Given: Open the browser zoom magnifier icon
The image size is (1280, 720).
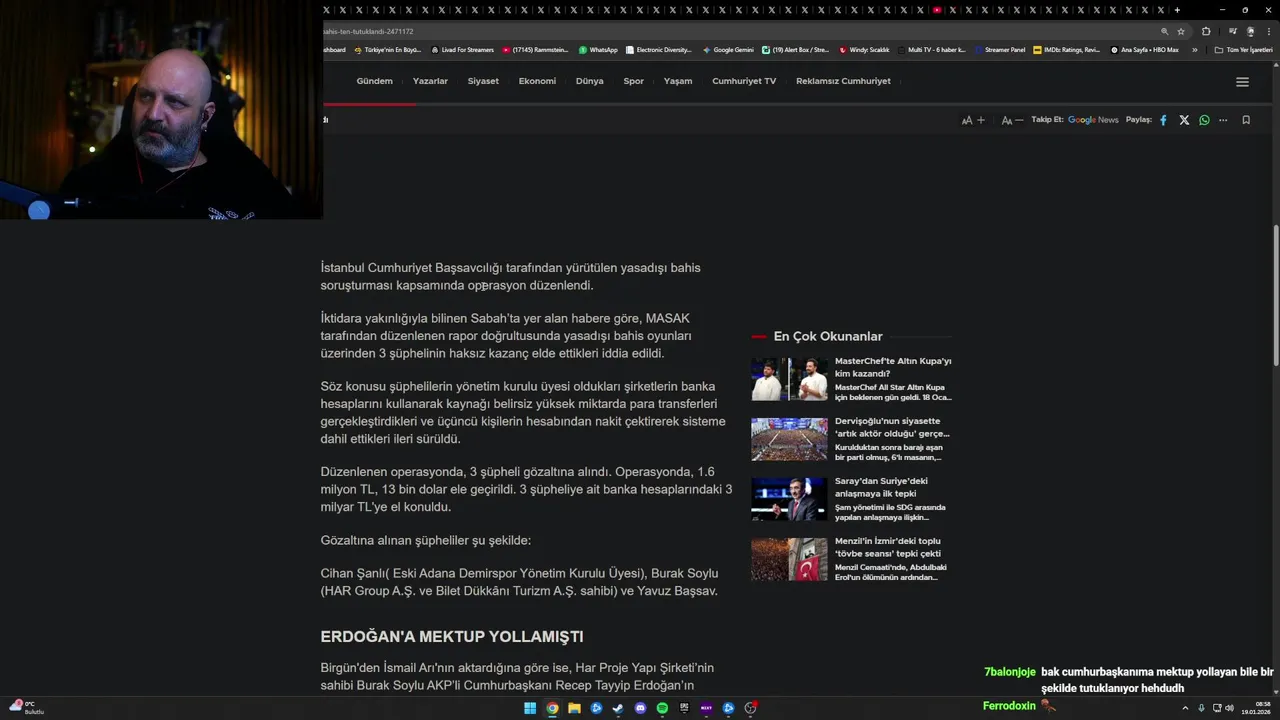Looking at the screenshot, I should [x=1164, y=31].
